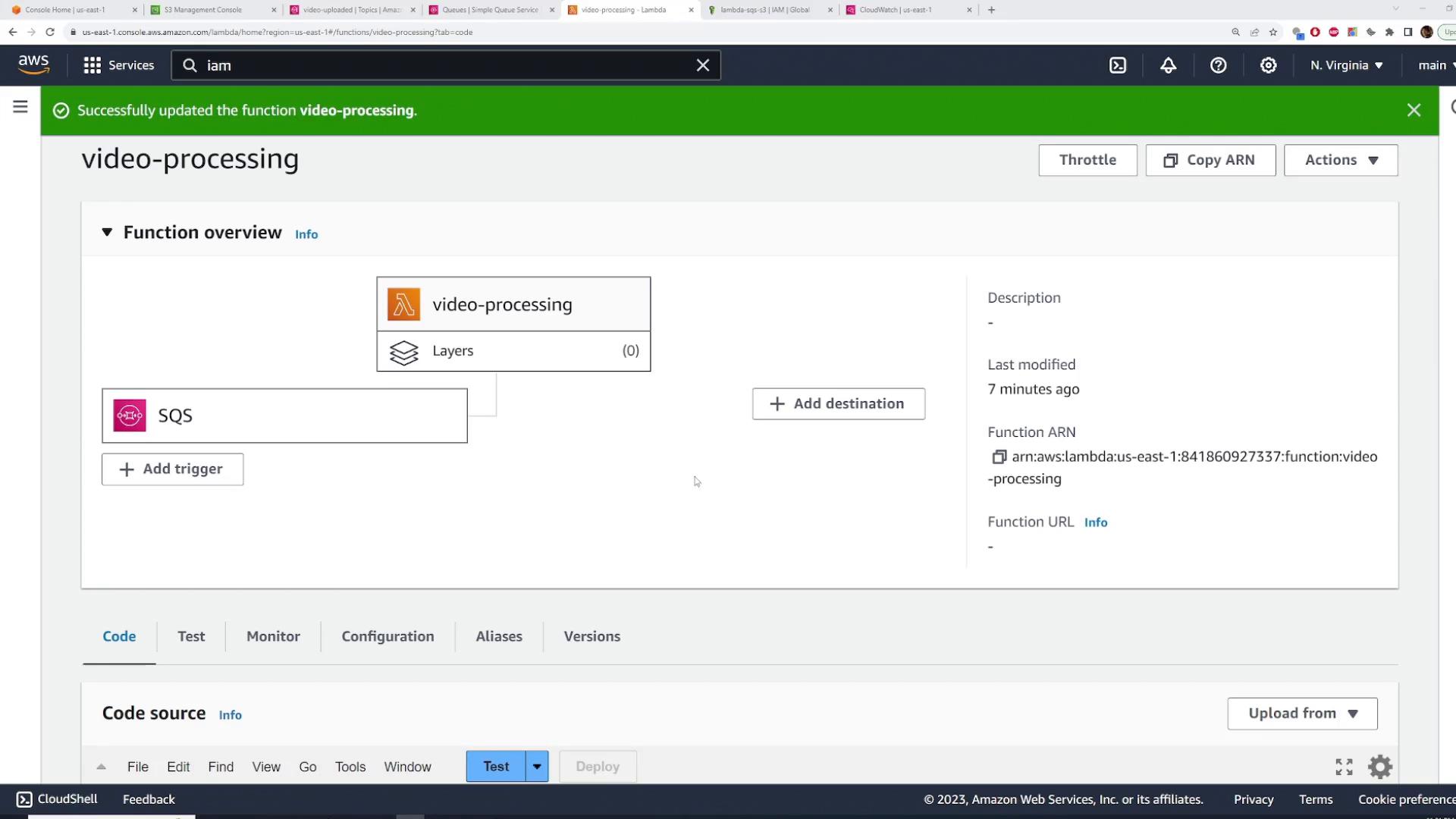Open the Test button dropdown arrow
This screenshot has height=819, width=1456.
[x=537, y=767]
